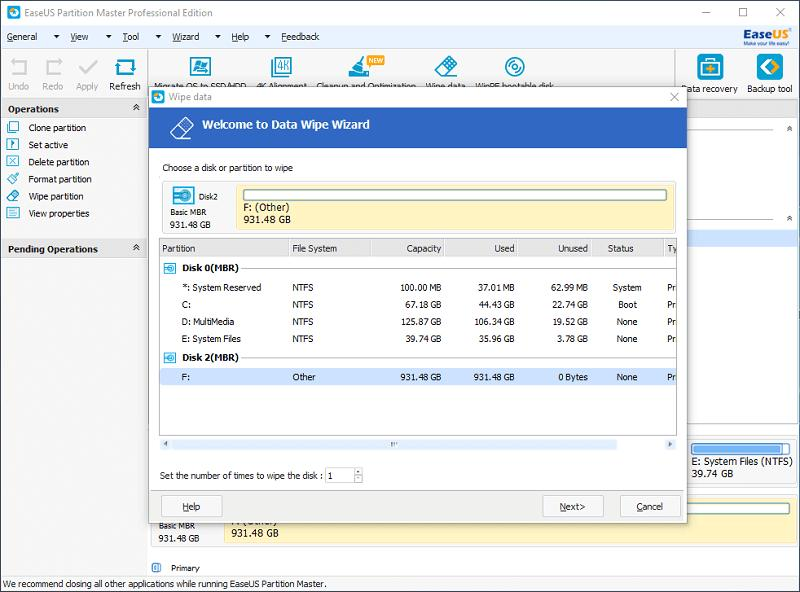The width and height of the screenshot is (800, 592).
Task: Click the Cancel button in wizard
Action: [x=649, y=506]
